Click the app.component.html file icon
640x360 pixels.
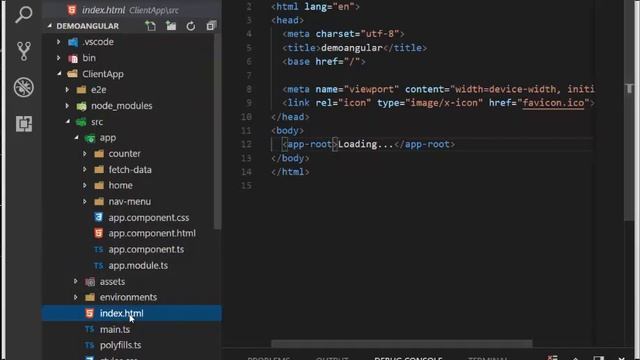pyautogui.click(x=98, y=233)
